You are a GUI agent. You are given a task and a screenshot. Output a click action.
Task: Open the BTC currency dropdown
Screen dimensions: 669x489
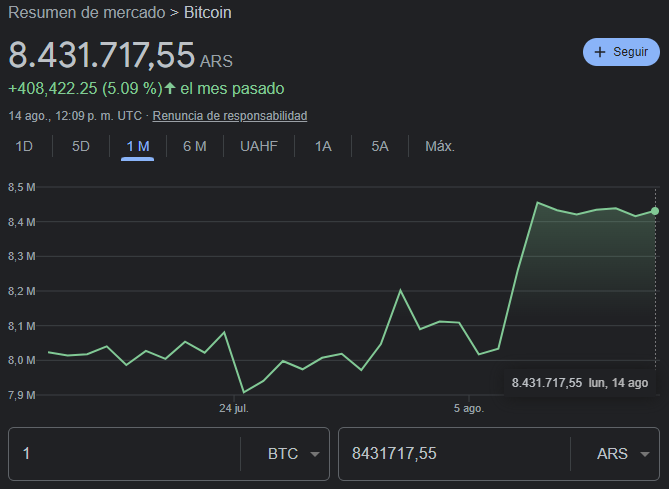click(294, 454)
